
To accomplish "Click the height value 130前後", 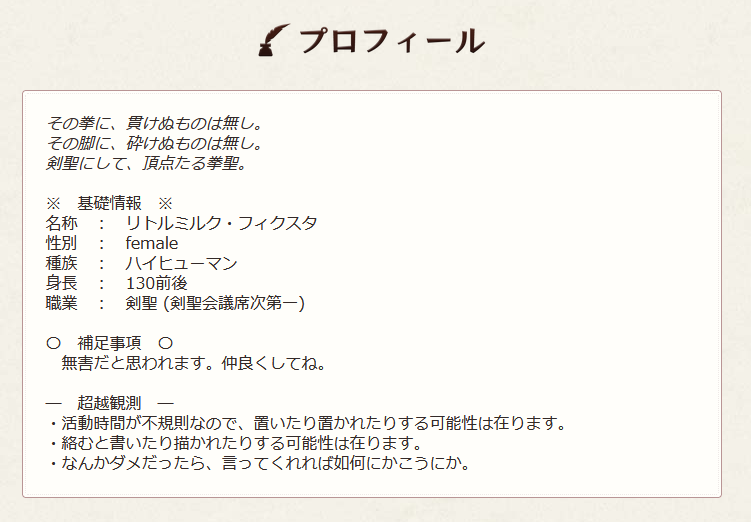I will coord(157,283).
